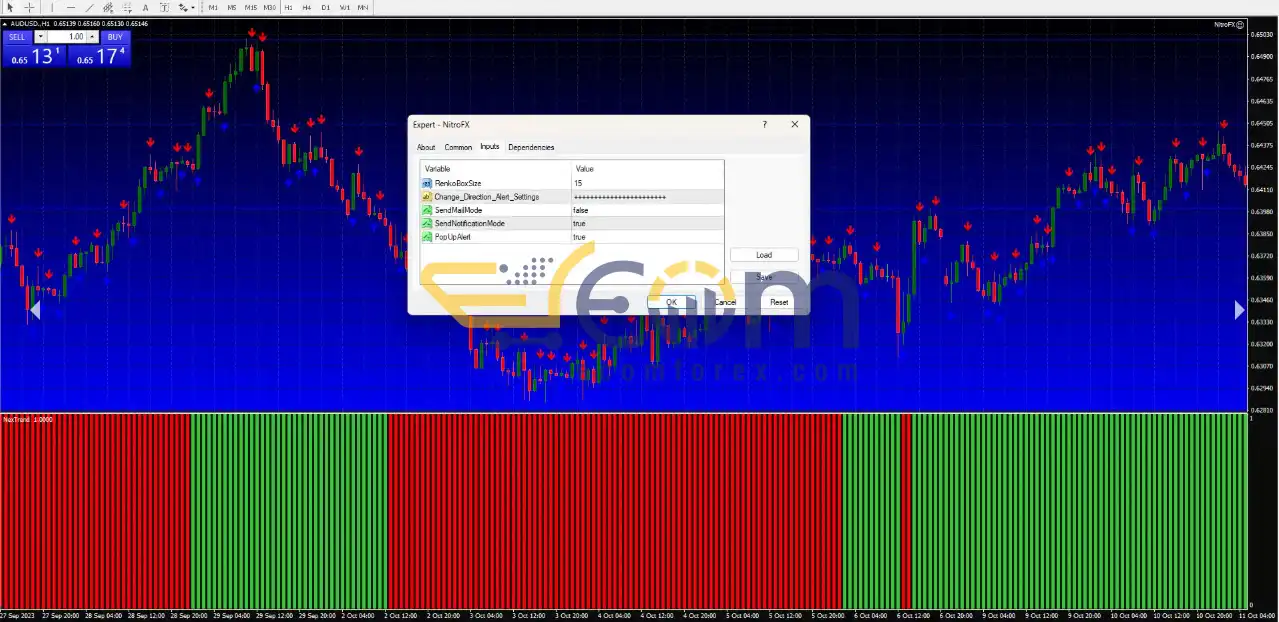Screen dimensions: 1279x622
Task: Click the AUDUSD.,H1 chart title text
Action: (x=31, y=24)
